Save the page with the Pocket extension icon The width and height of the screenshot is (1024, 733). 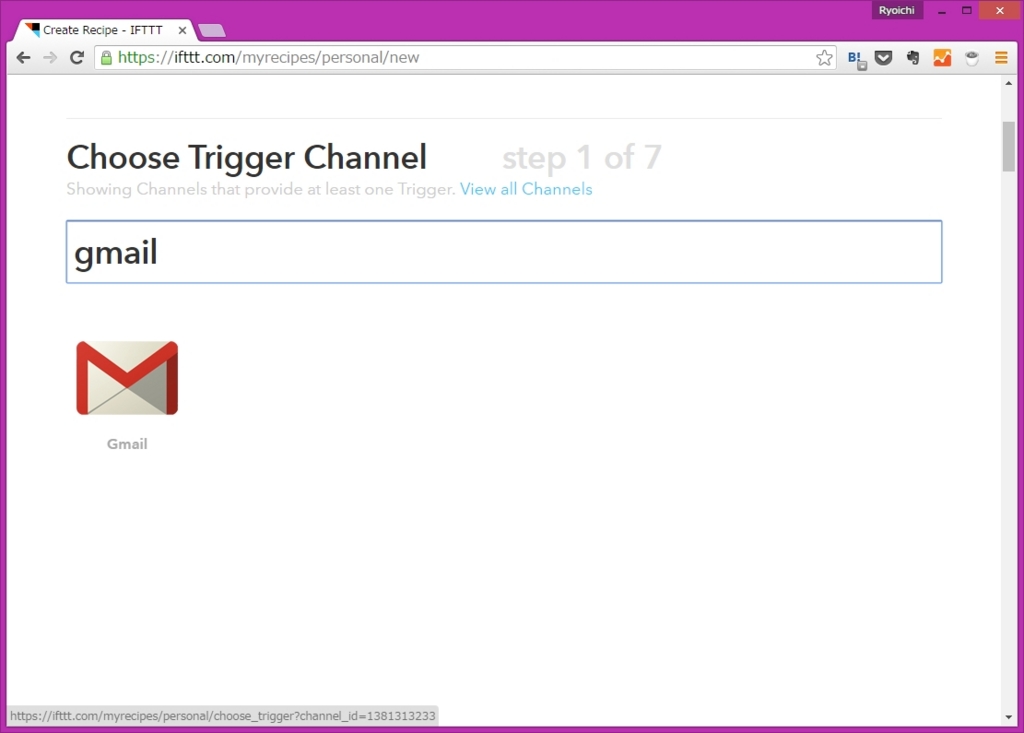click(884, 58)
